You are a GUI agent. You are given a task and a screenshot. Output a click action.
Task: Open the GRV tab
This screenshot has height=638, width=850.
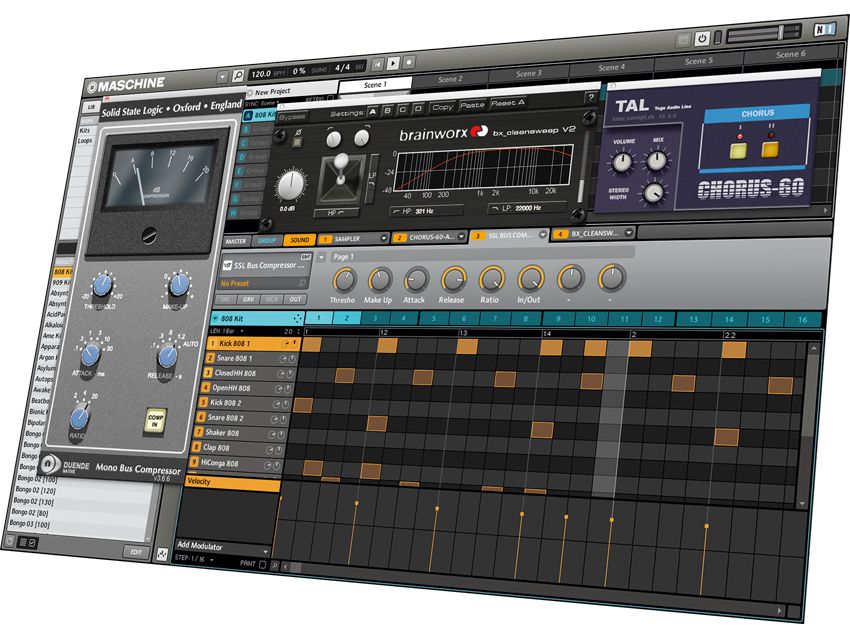[248, 299]
